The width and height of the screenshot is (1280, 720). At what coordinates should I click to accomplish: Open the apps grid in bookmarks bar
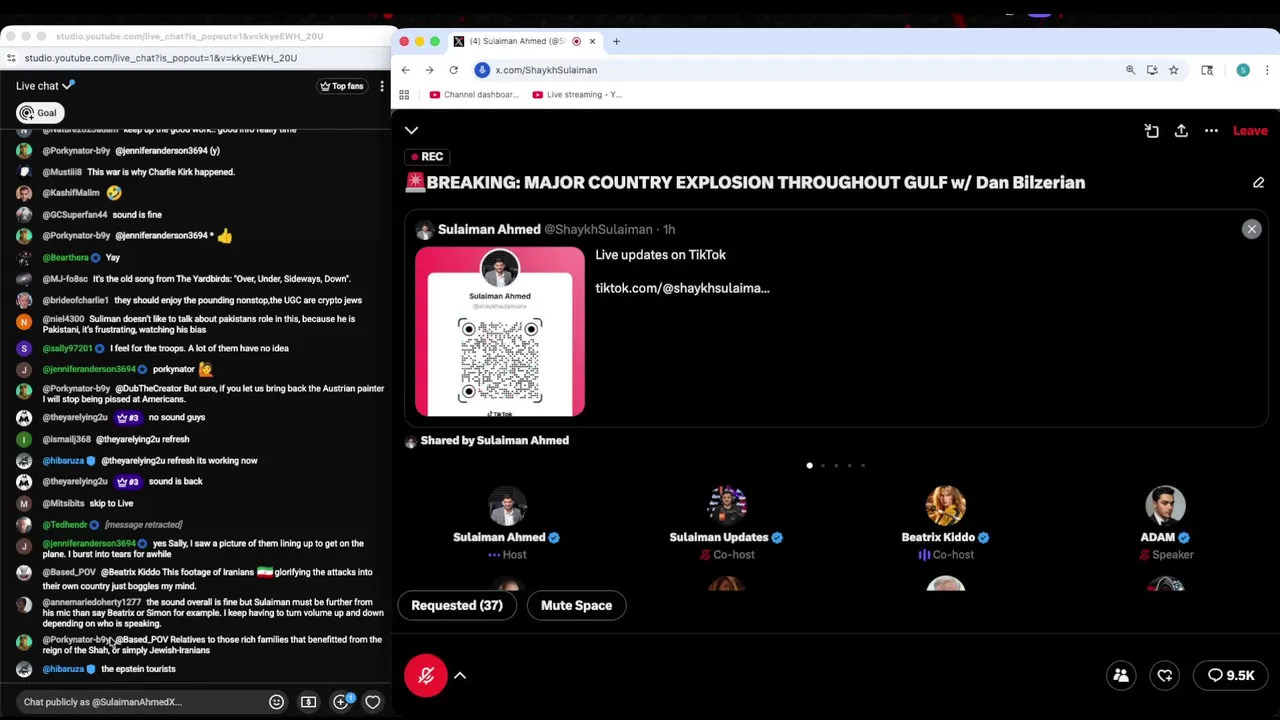click(404, 95)
